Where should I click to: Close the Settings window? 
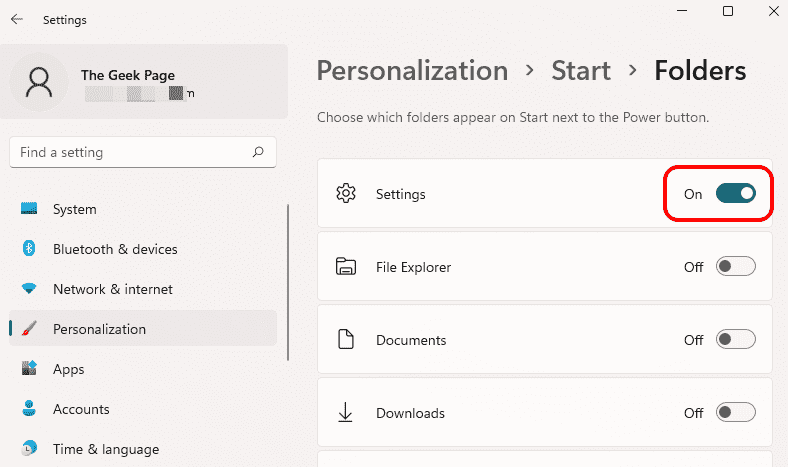click(x=774, y=11)
